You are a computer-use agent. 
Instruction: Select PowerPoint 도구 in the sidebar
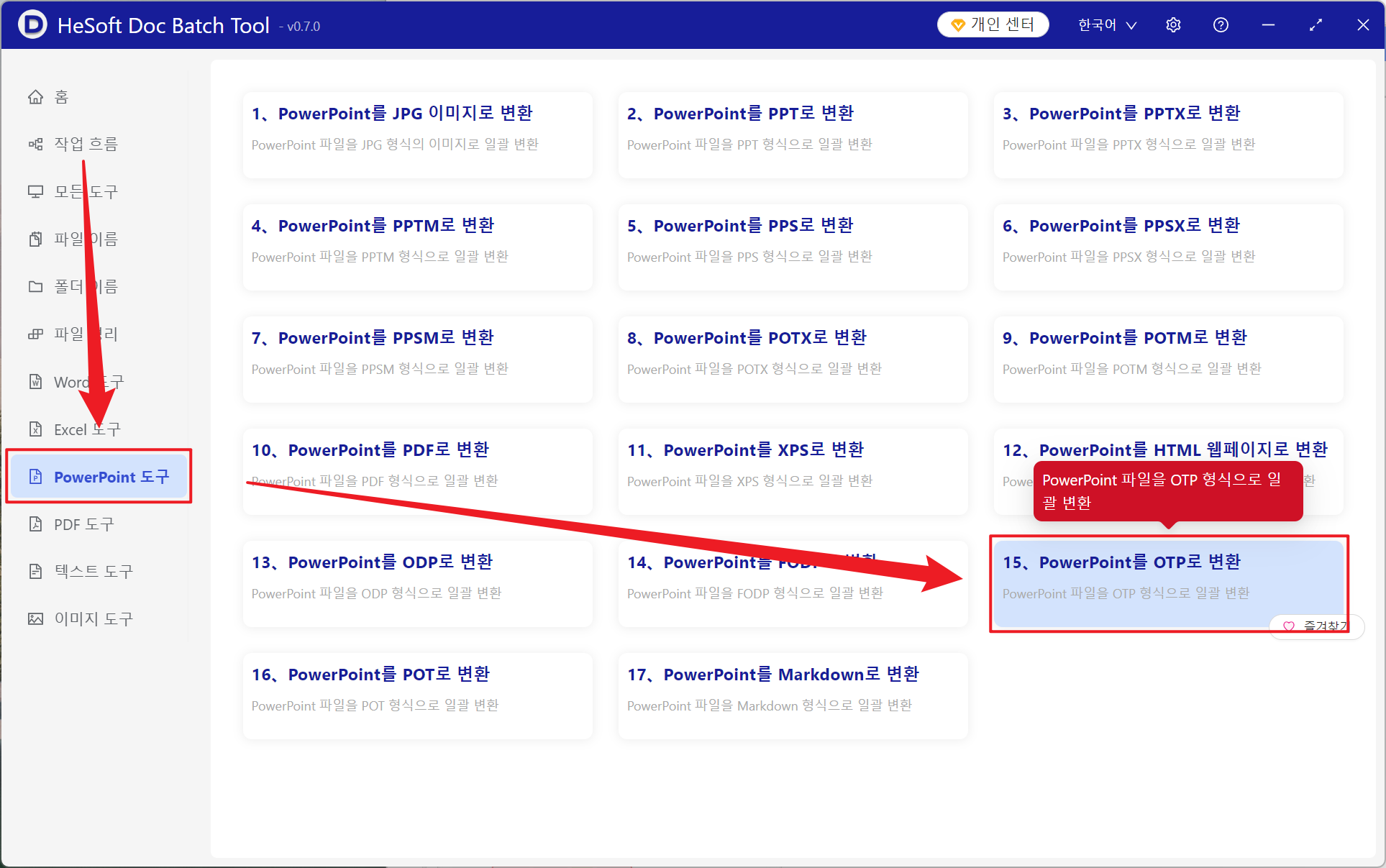tap(99, 477)
